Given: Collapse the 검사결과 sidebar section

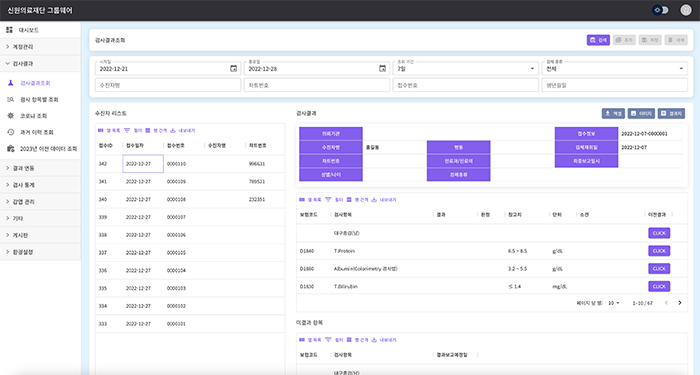Looking at the screenshot, I should pos(40,63).
